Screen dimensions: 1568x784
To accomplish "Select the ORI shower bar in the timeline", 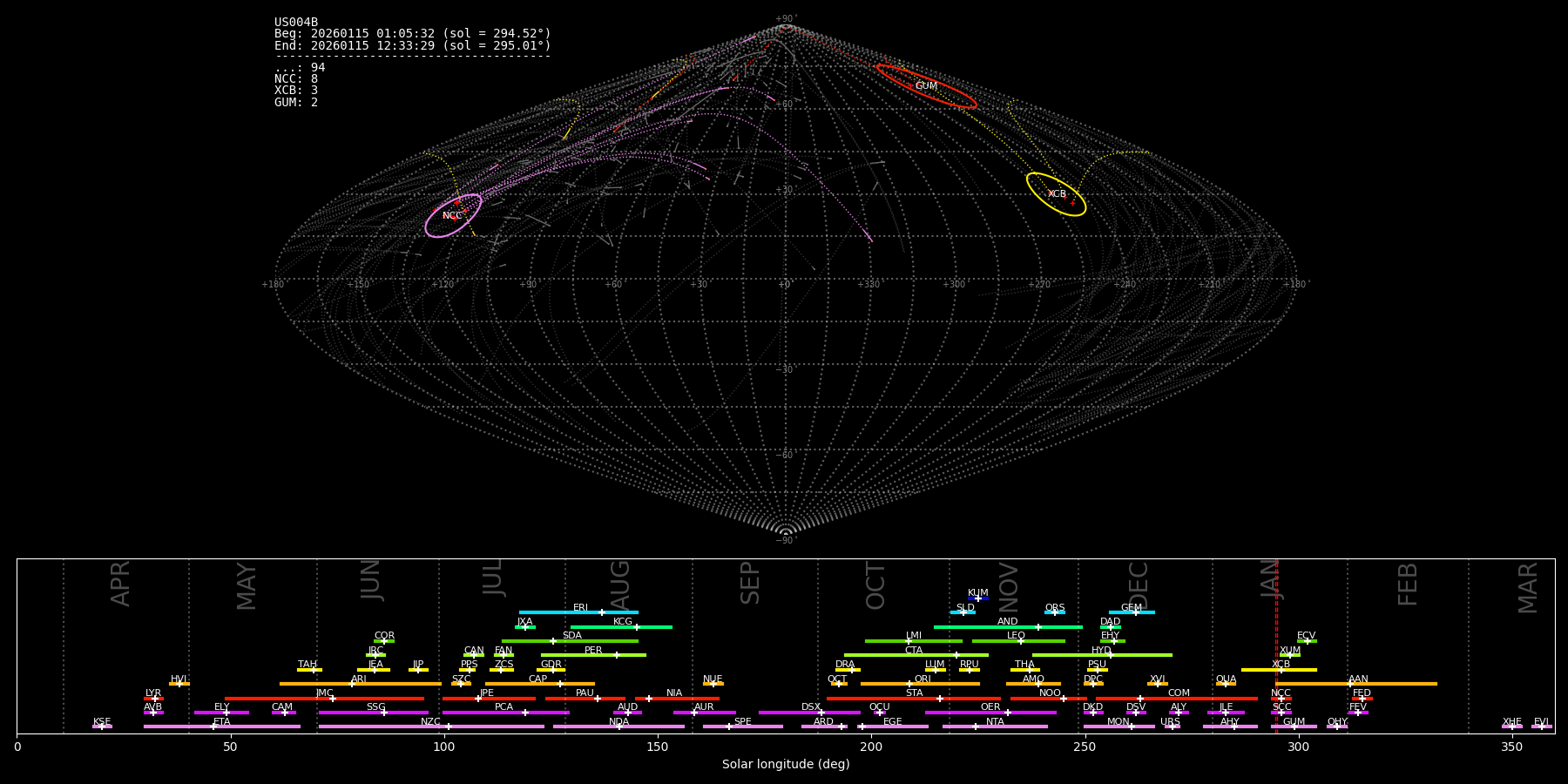I will (x=920, y=684).
